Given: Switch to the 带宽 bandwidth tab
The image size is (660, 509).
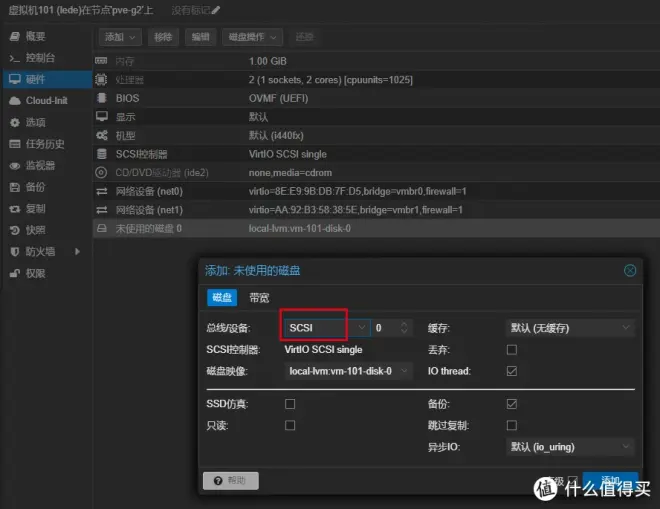Looking at the screenshot, I should 259,298.
